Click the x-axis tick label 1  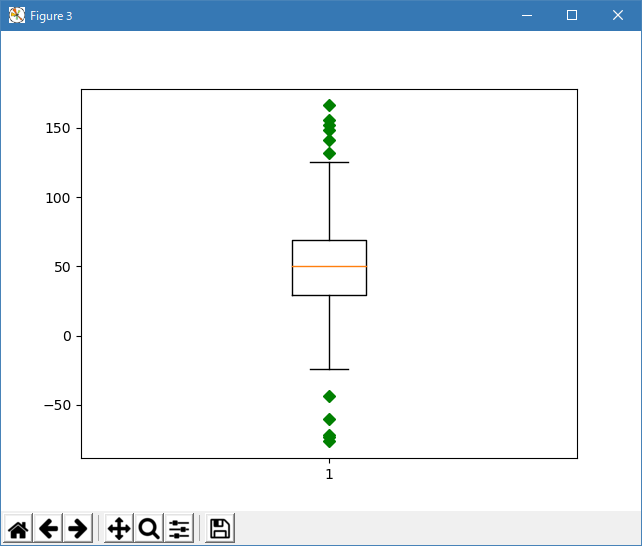coord(329,474)
